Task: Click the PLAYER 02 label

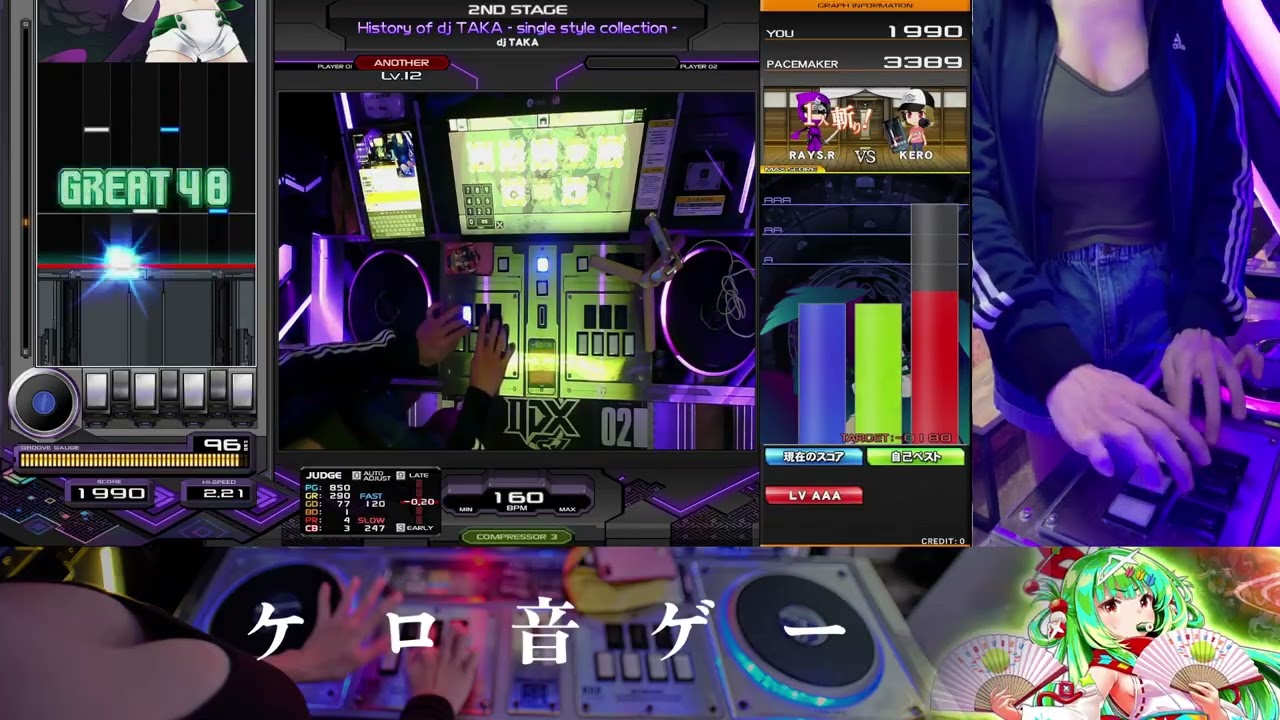Action: click(x=698, y=66)
